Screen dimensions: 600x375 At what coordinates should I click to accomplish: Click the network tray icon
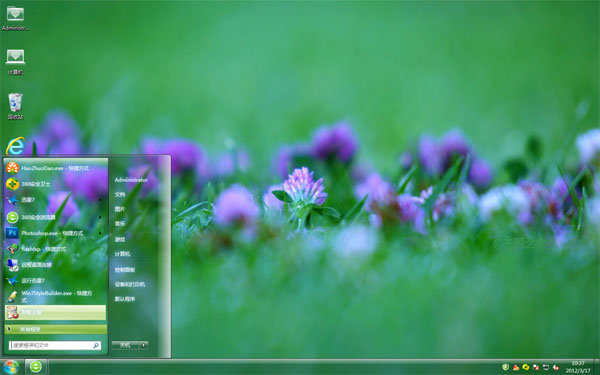546,367
